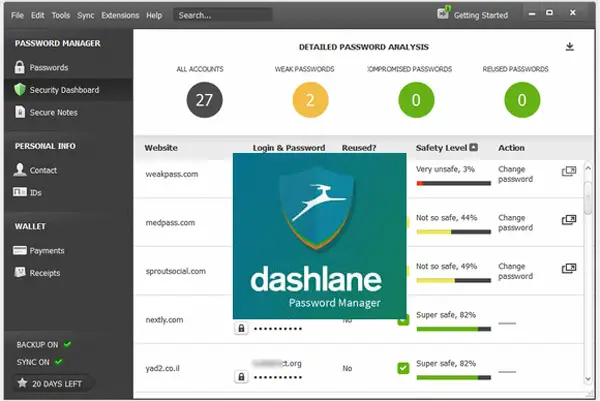Click the nextly.com website entry

pyautogui.click(x=164, y=320)
